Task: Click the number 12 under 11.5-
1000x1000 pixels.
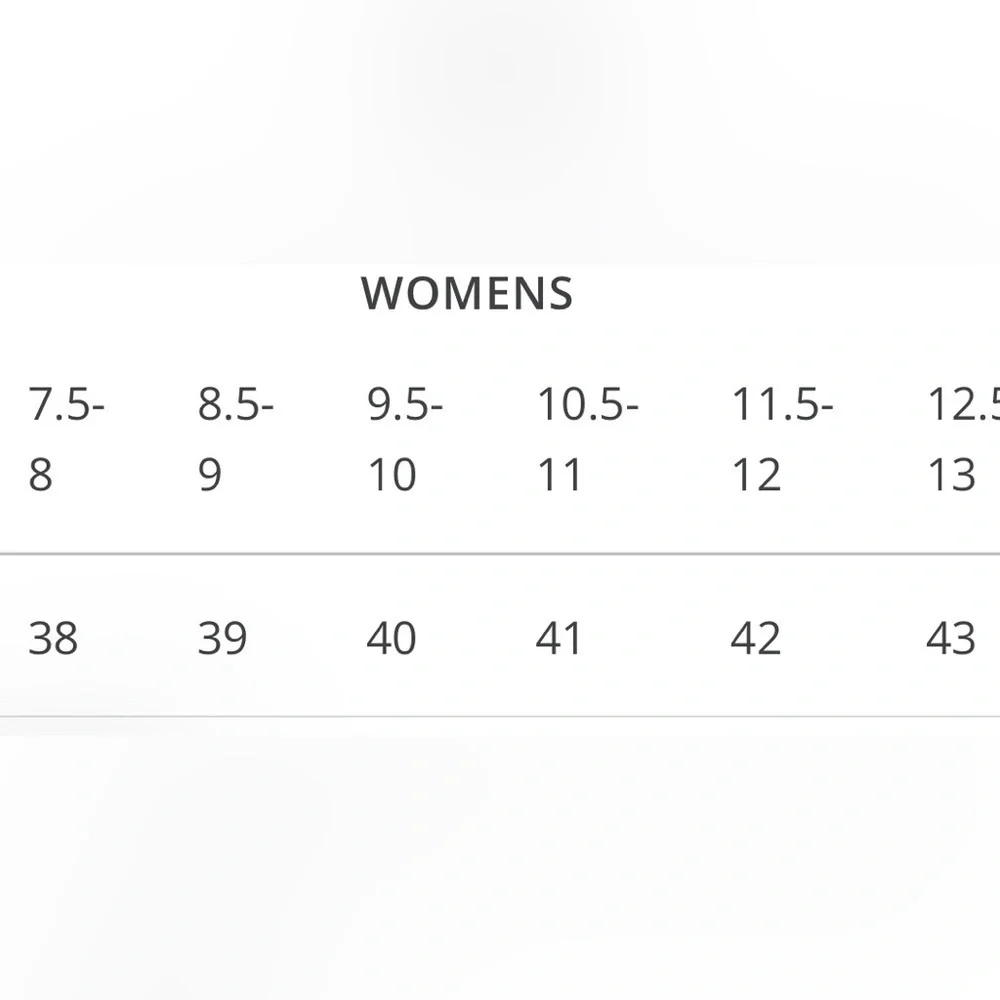Action: point(756,474)
